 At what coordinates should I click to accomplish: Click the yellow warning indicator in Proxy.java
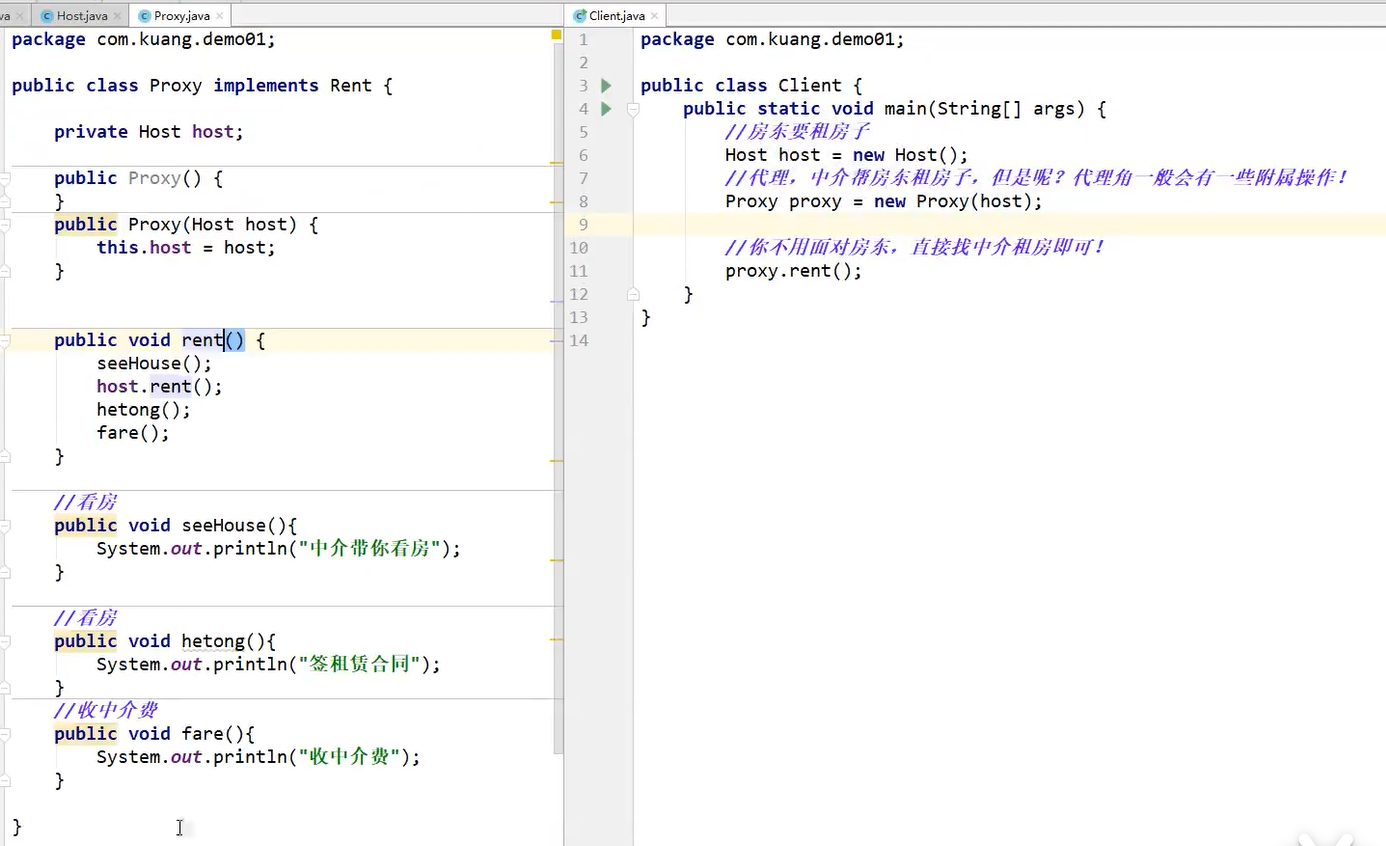pos(556,35)
